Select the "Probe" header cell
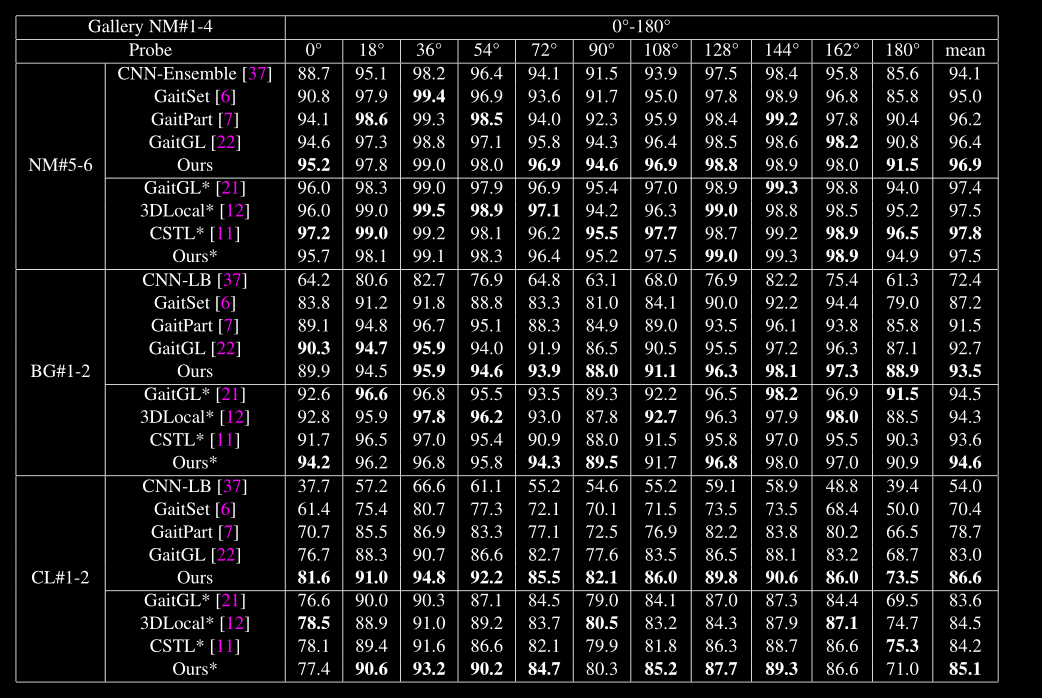 point(150,50)
